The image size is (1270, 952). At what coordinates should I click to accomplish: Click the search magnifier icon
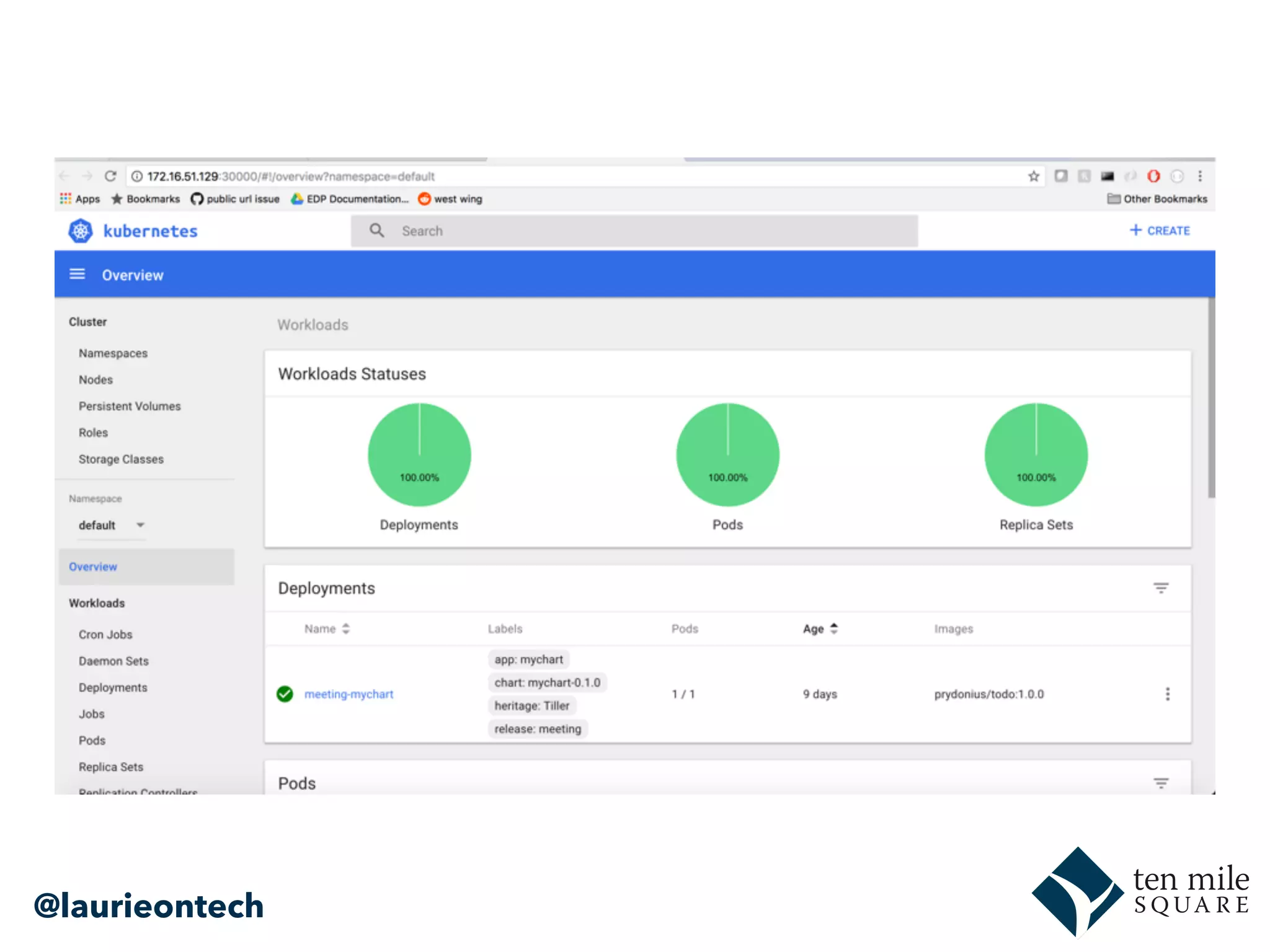(x=376, y=231)
